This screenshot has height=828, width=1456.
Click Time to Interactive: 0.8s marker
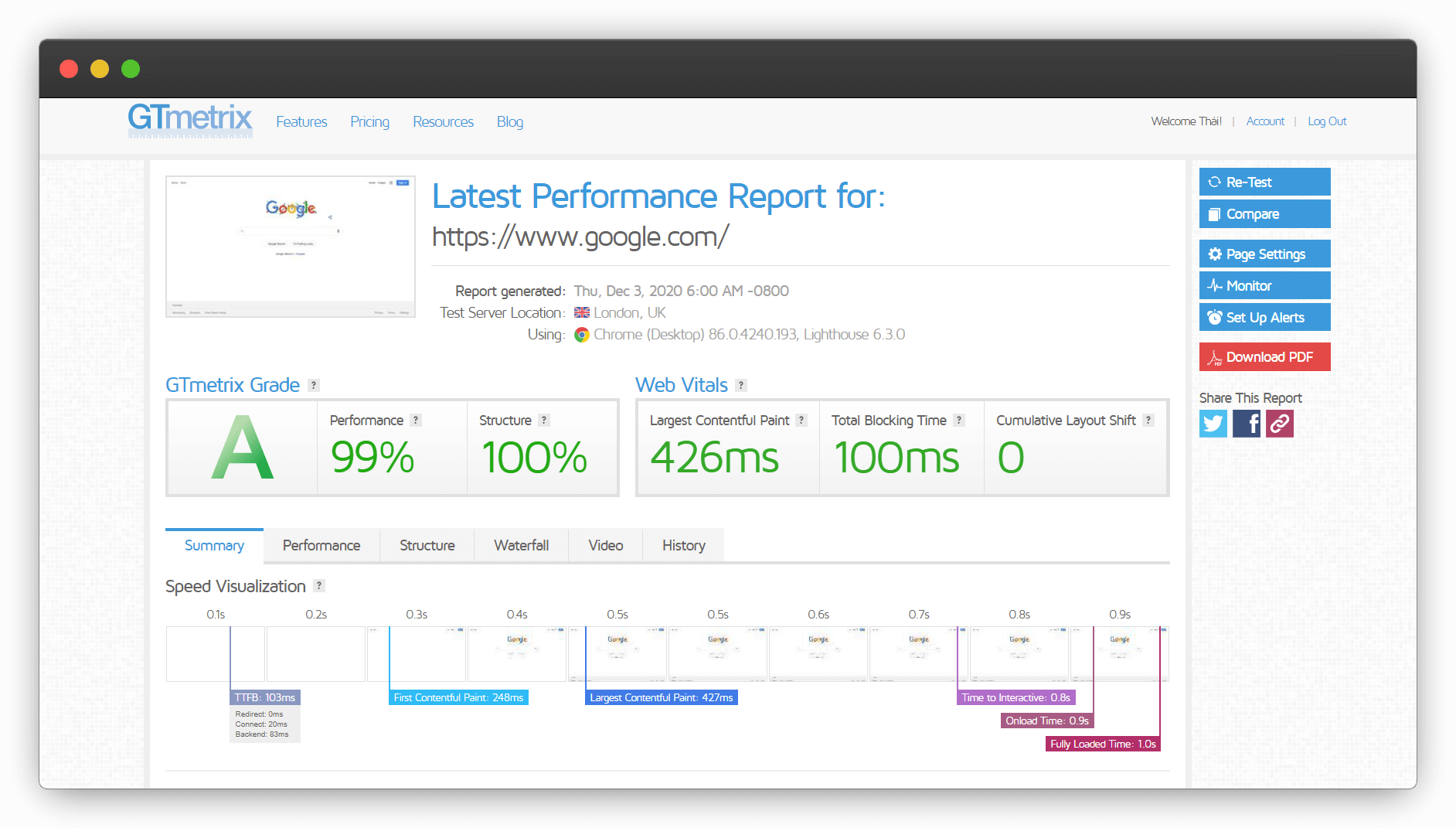1016,697
